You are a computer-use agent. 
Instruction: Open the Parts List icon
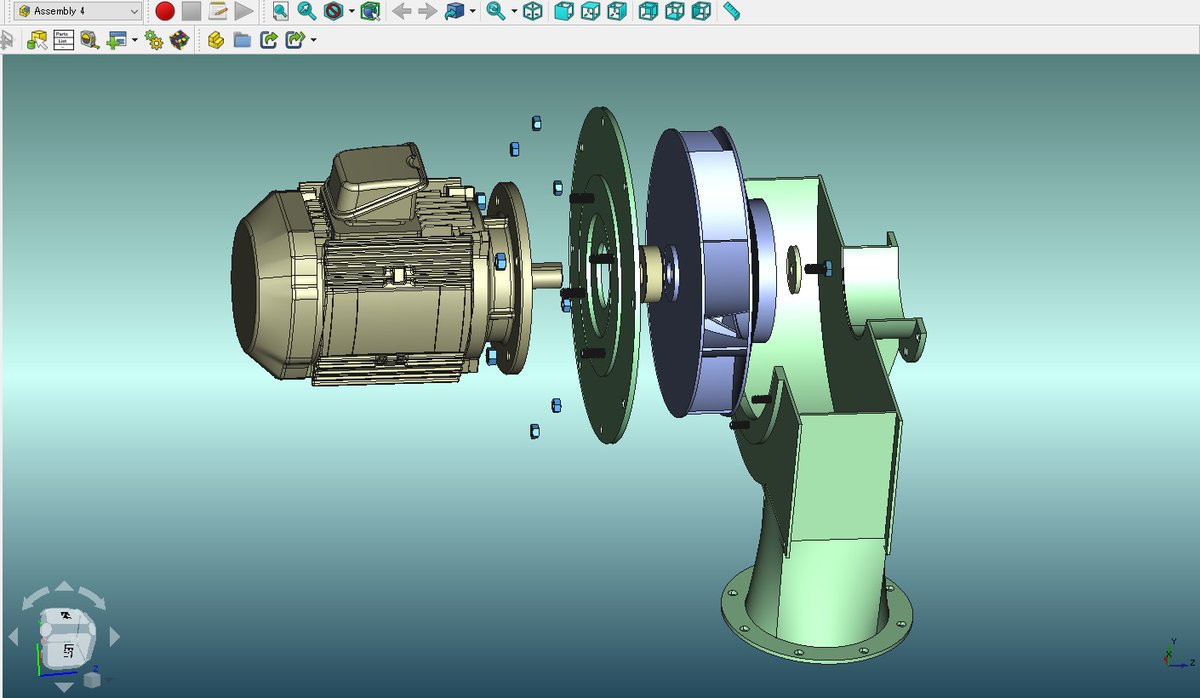(x=63, y=40)
